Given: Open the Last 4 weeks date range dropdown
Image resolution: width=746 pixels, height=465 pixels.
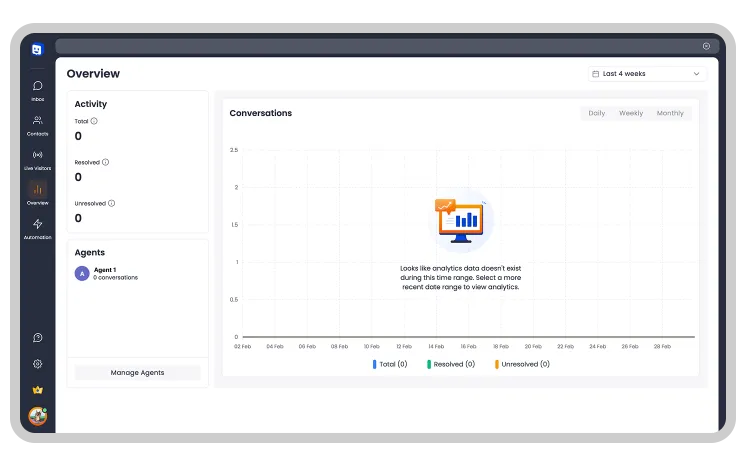Looking at the screenshot, I should (647, 74).
